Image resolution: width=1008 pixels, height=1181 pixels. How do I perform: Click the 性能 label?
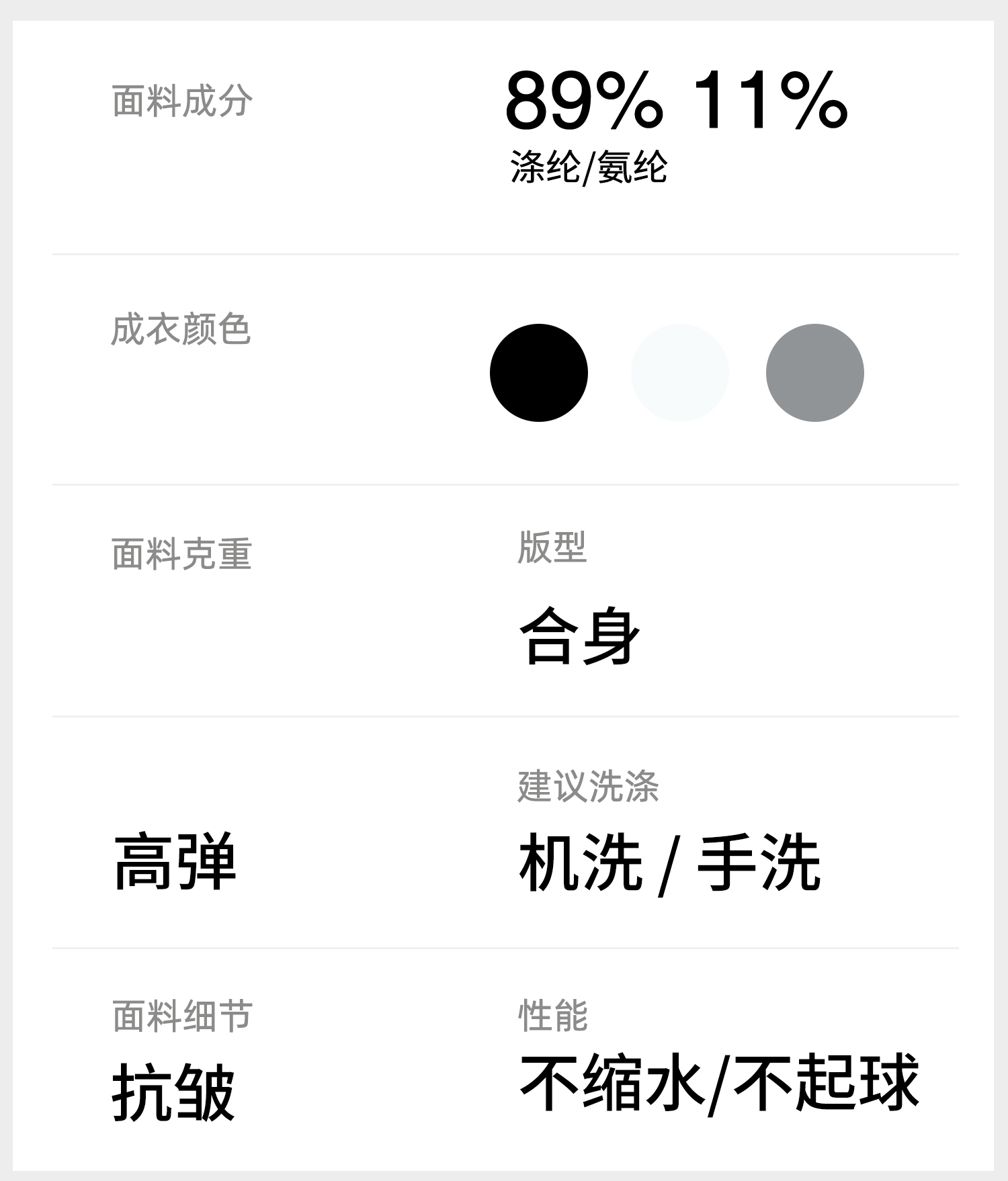(x=553, y=1015)
